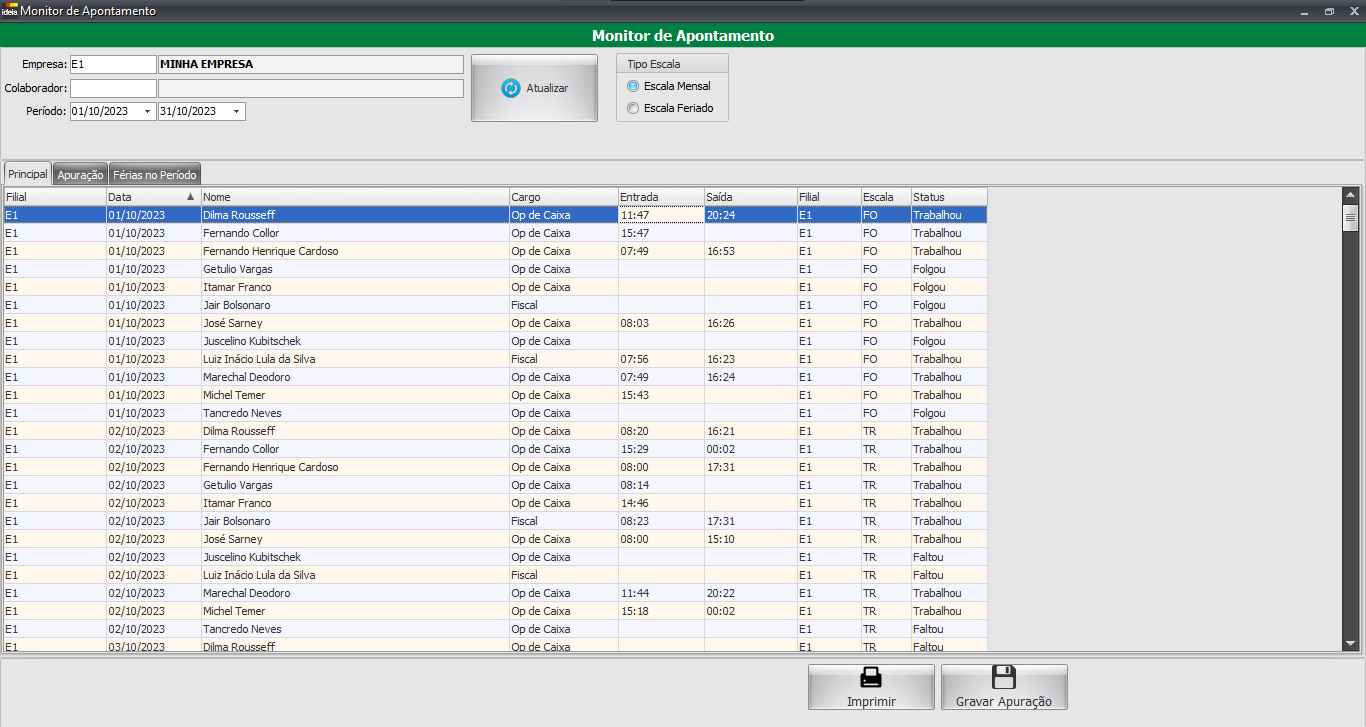Viewport: 1366px width, 727px height.
Task: Click the app icon in title bar
Action: (9, 11)
